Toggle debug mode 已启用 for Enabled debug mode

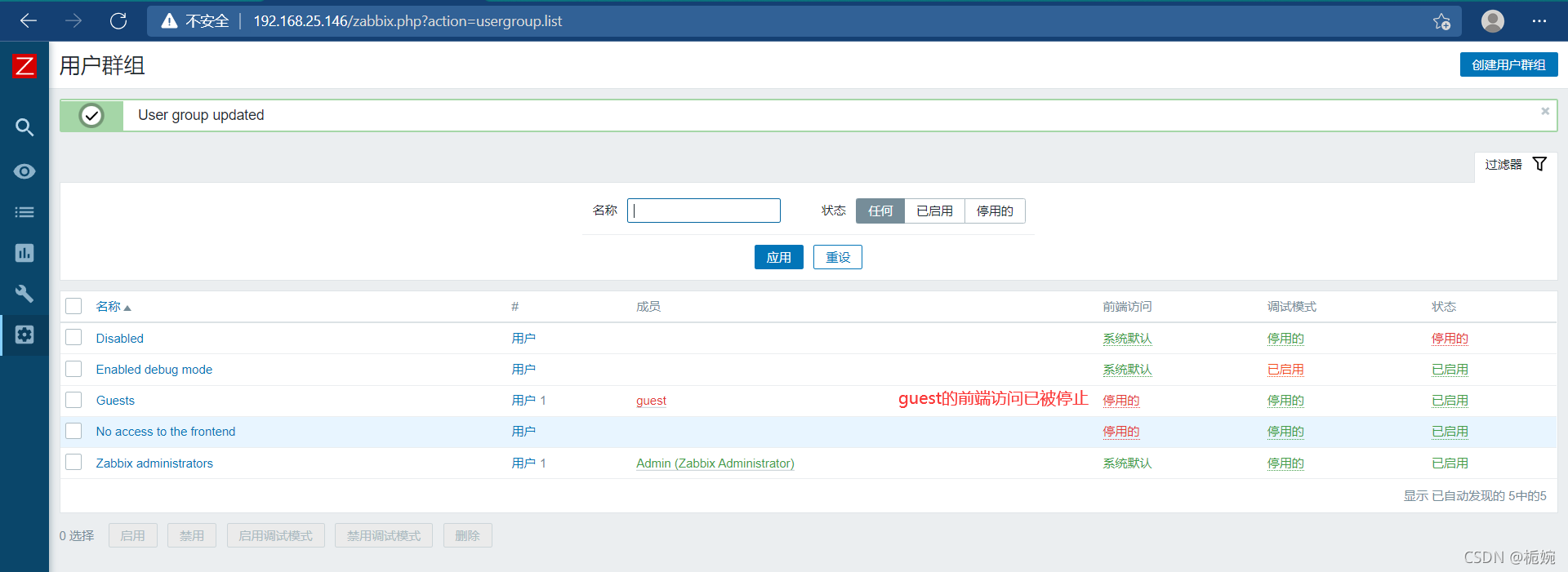tap(1285, 370)
